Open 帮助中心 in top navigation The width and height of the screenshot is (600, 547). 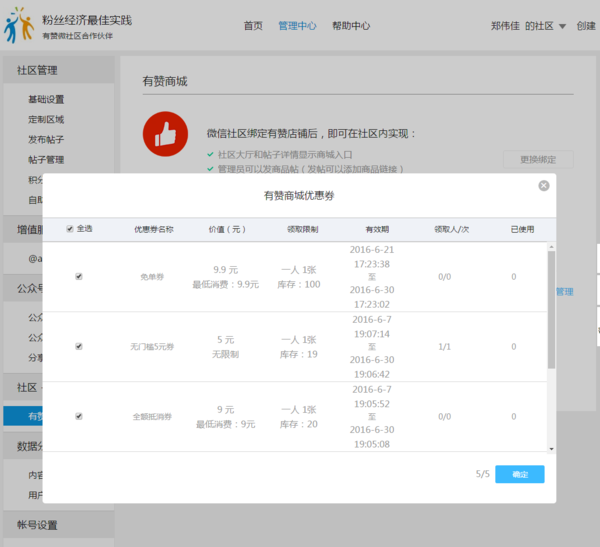tap(351, 26)
